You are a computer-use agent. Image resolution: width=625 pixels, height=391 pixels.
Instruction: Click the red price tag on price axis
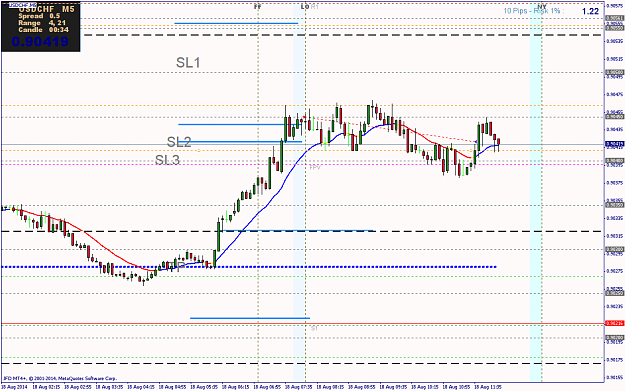[x=615, y=323]
